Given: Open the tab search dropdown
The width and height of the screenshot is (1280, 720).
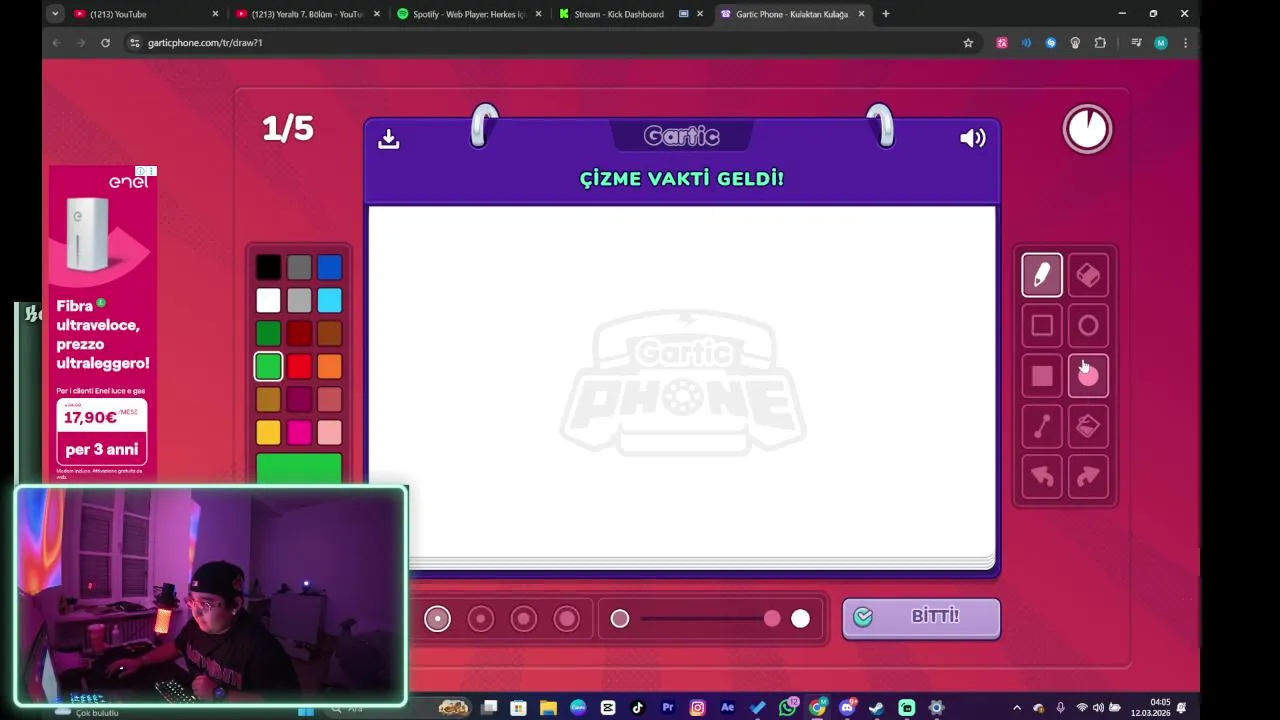Looking at the screenshot, I should coord(55,14).
